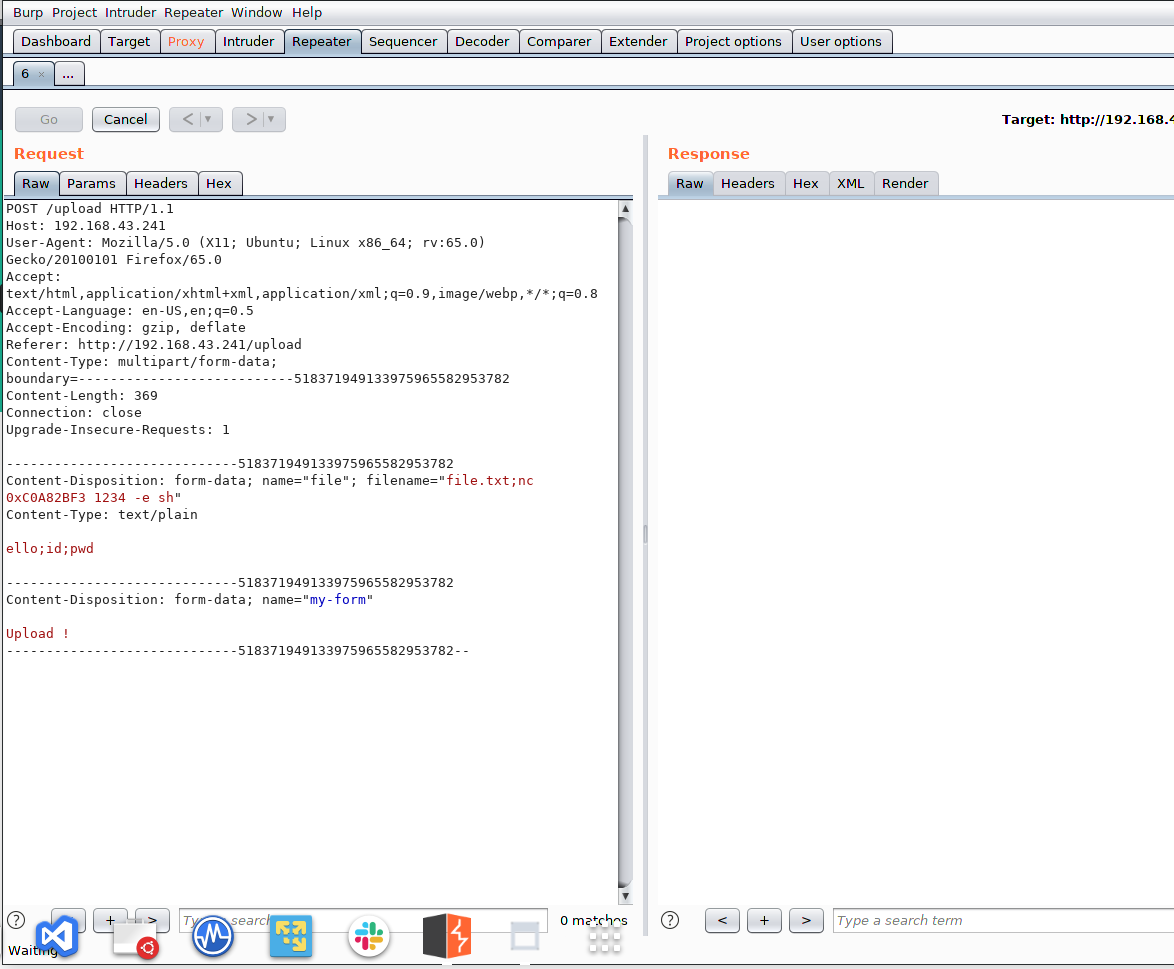Focus the request search field
Image resolution: width=1174 pixels, height=969 pixels.
click(x=363, y=920)
